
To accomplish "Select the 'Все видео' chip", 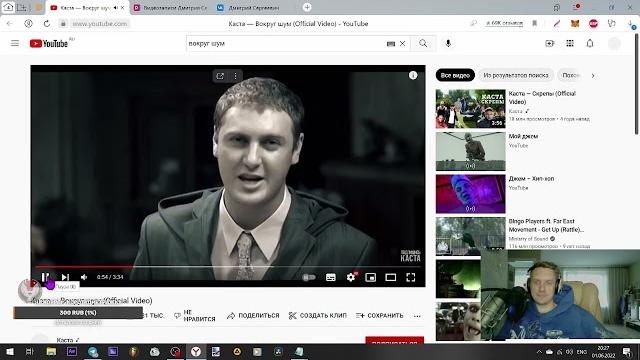I will pos(455,76).
